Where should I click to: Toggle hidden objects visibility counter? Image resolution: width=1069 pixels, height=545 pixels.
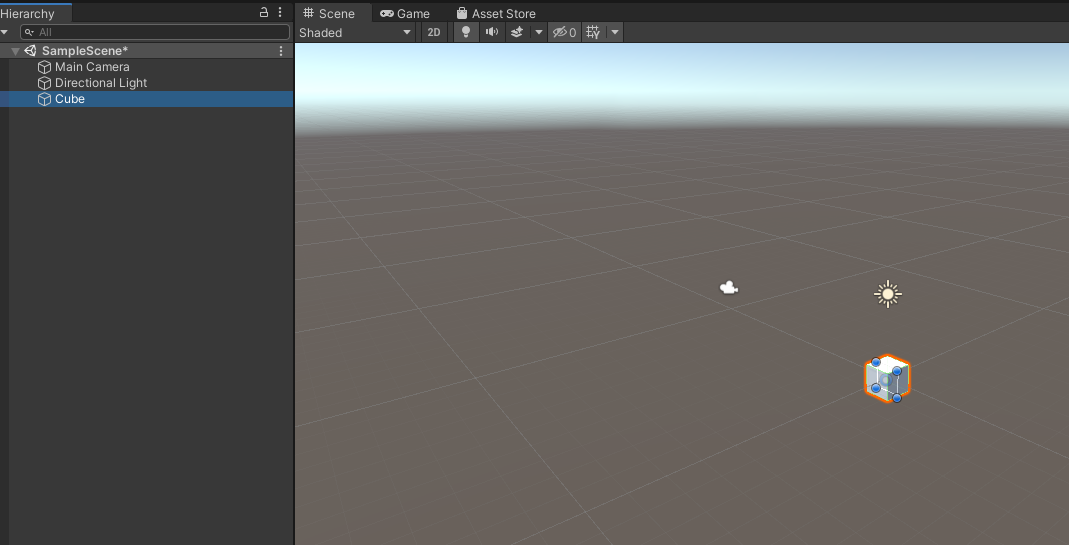pos(564,32)
